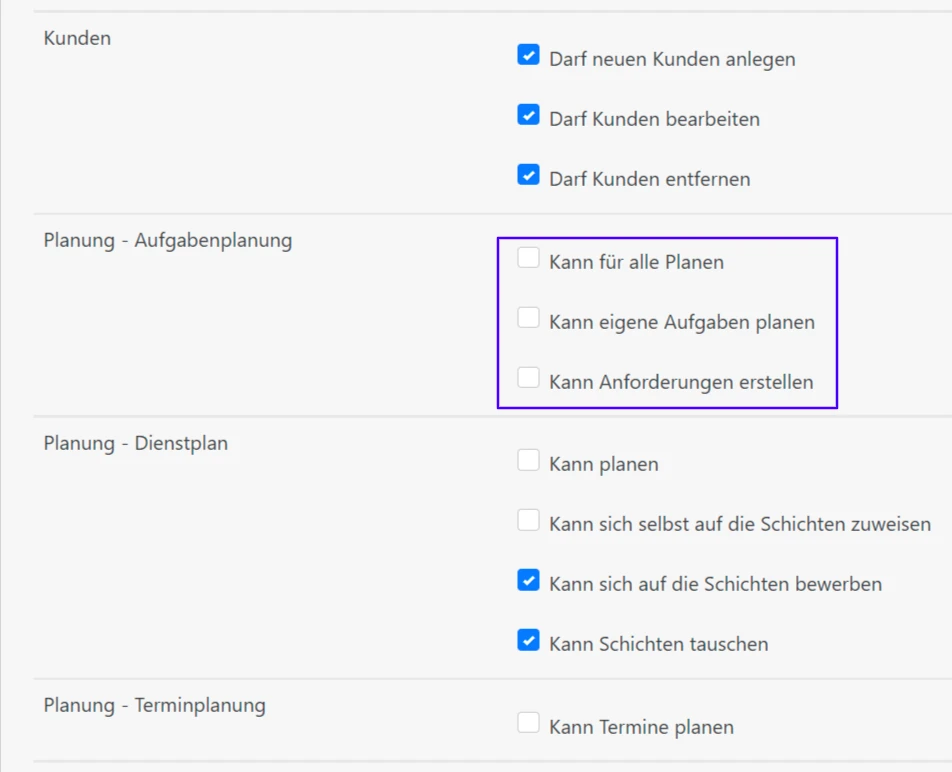This screenshot has height=772, width=952.
Task: Select the "Kunden" section label
Action: click(76, 38)
